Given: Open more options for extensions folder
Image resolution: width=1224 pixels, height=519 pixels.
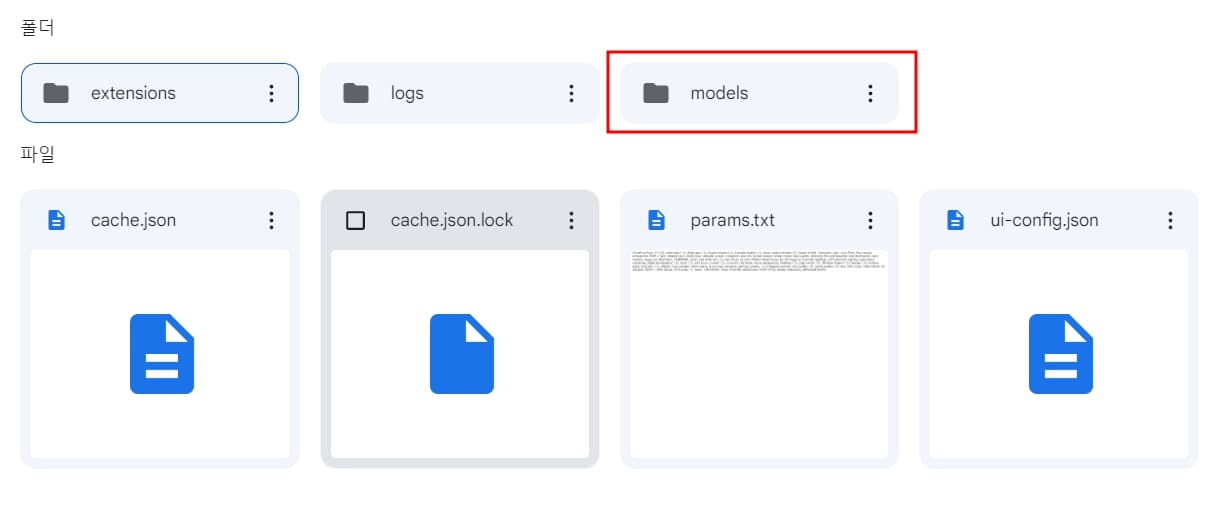Looking at the screenshot, I should [271, 93].
